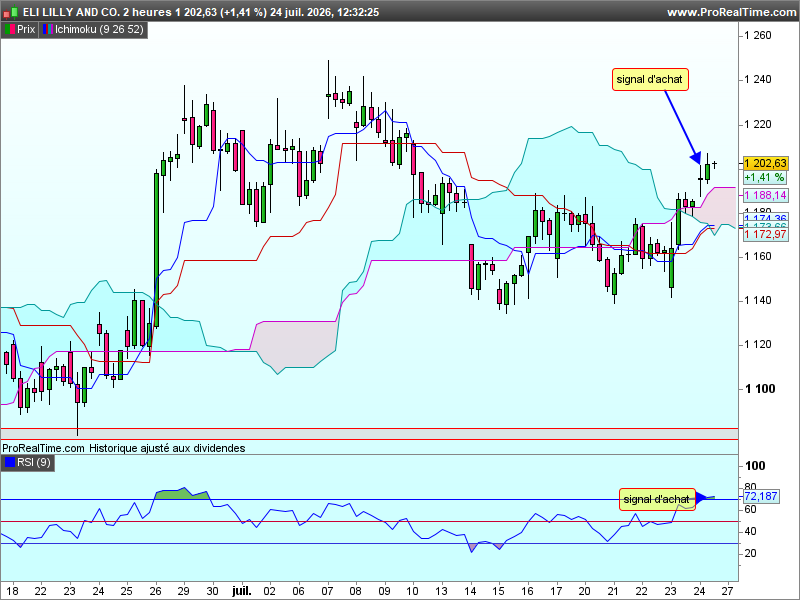This screenshot has height=600, width=800.
Task: Click the +1,41 % change label
Action: point(764,178)
